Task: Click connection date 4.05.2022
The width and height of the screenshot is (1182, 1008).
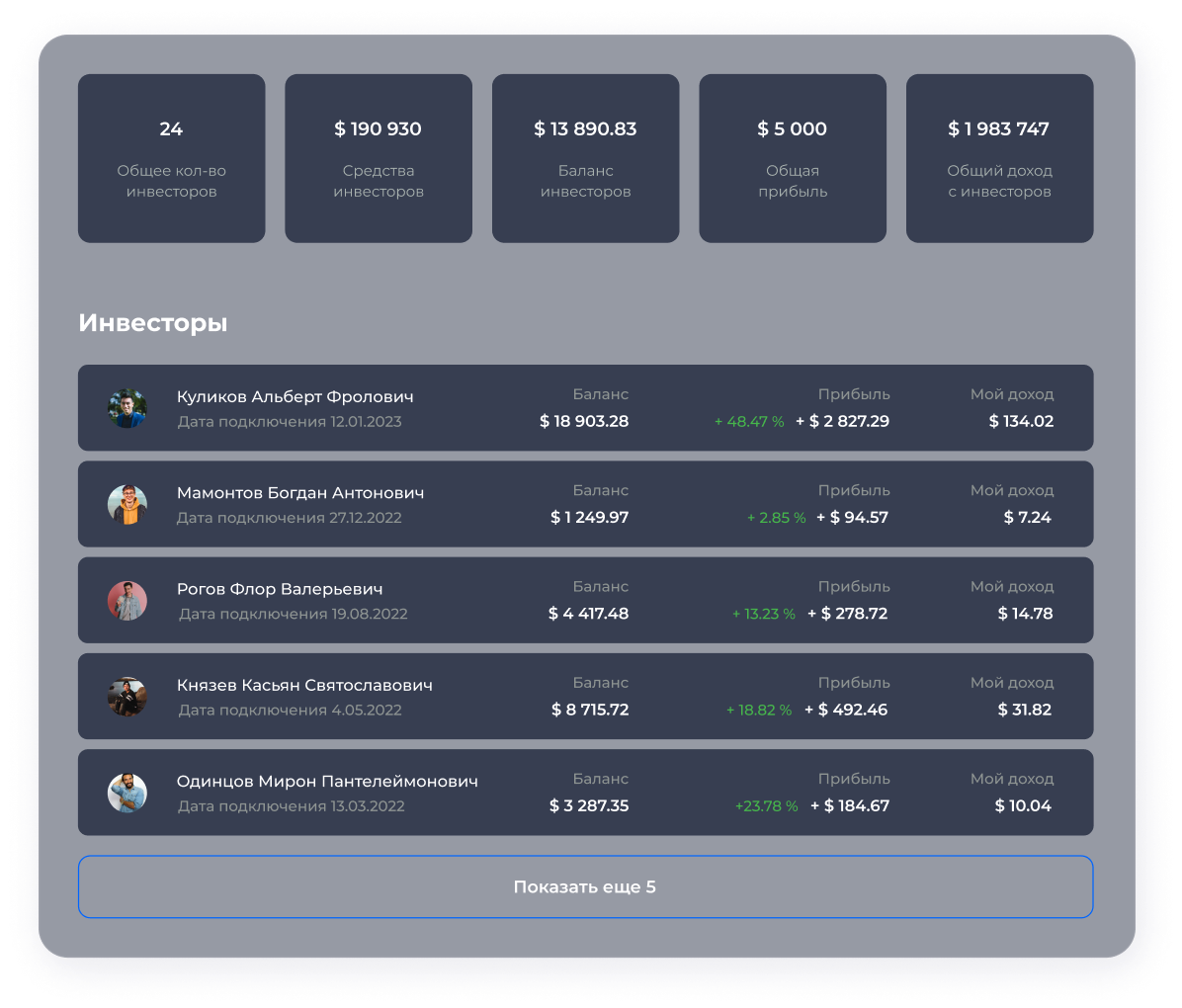Action: pyautogui.click(x=367, y=711)
